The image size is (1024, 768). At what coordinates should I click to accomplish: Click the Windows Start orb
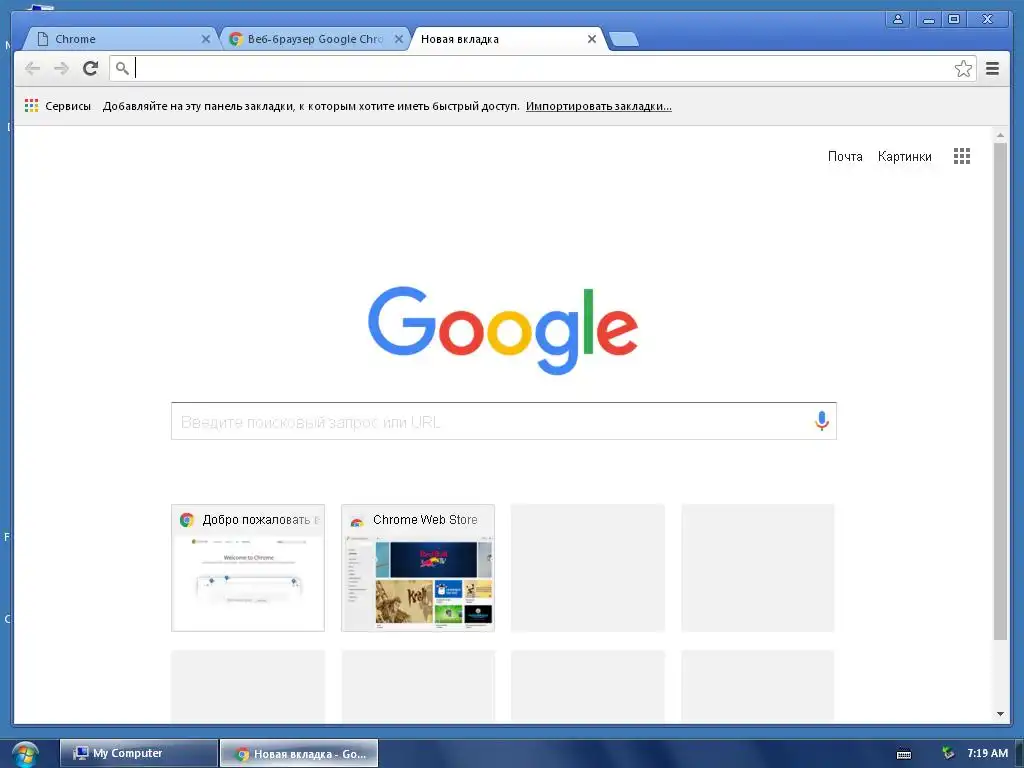[x=25, y=754]
